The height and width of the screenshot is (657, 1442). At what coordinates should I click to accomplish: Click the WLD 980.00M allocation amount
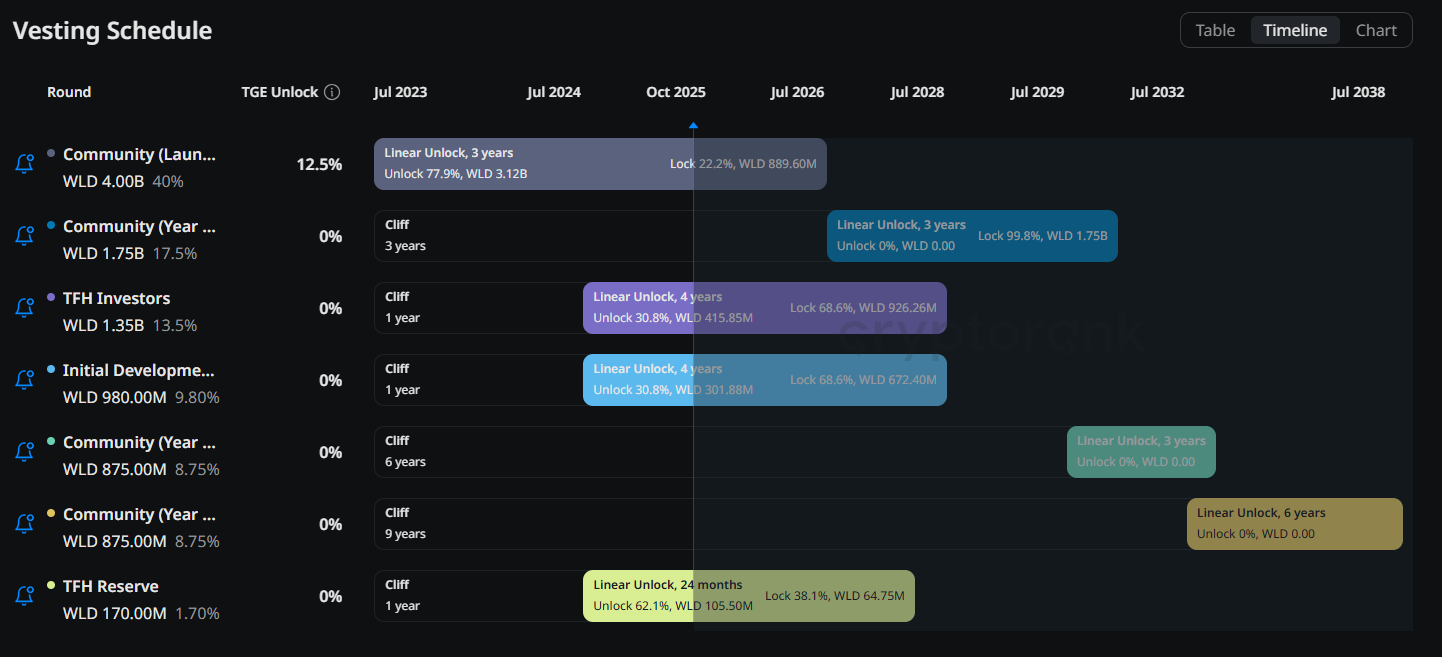click(x=115, y=397)
